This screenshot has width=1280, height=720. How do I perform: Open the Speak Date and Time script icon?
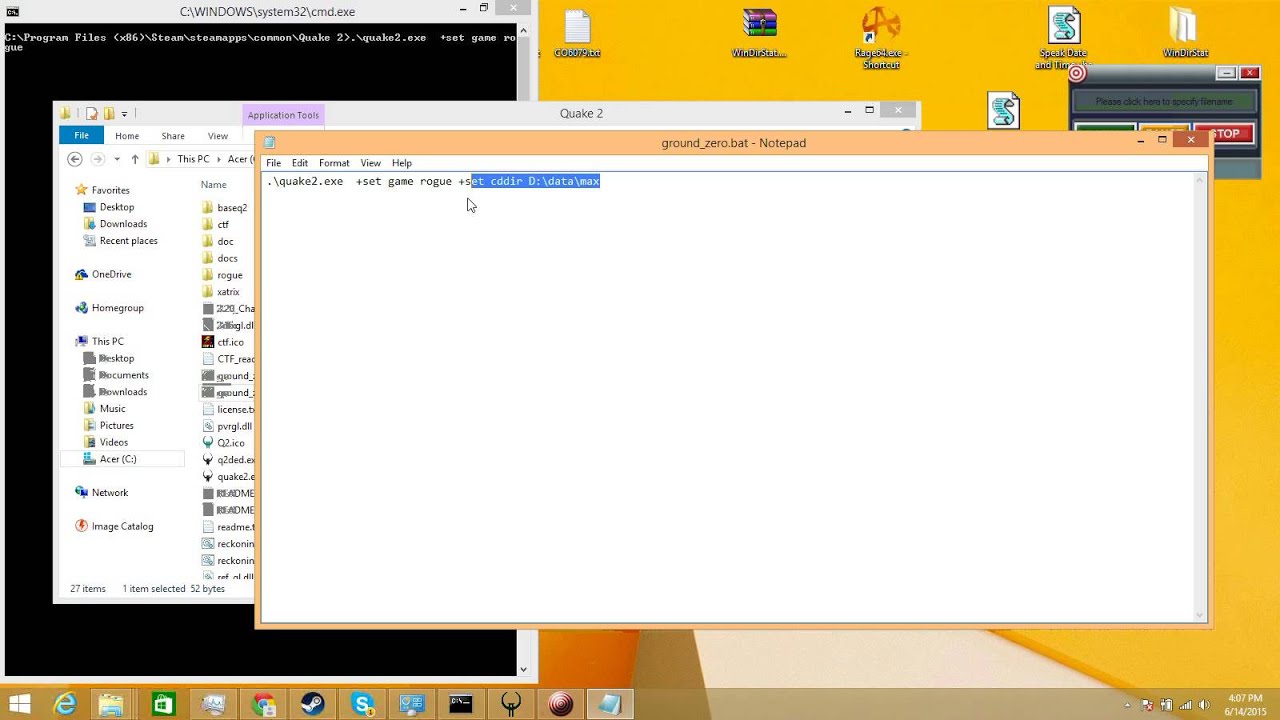click(x=1063, y=38)
